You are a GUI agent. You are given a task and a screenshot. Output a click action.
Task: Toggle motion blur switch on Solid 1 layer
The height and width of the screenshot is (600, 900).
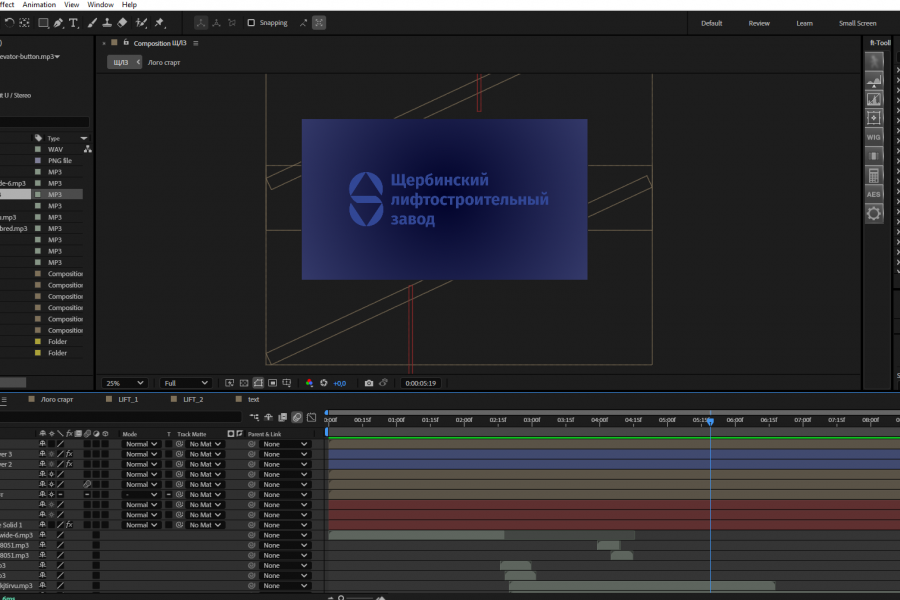point(87,525)
